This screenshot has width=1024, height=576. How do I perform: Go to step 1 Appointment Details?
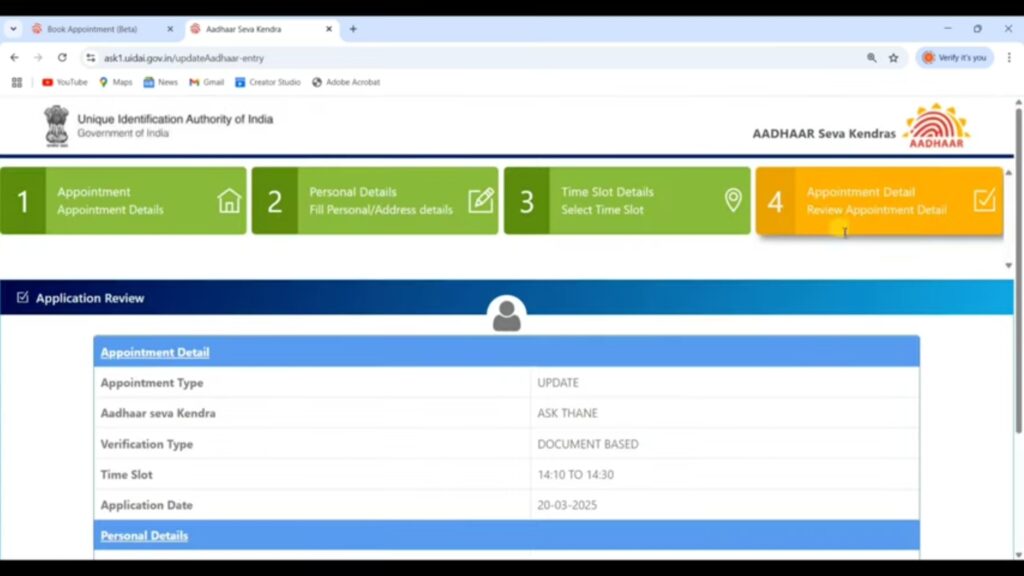(123, 200)
